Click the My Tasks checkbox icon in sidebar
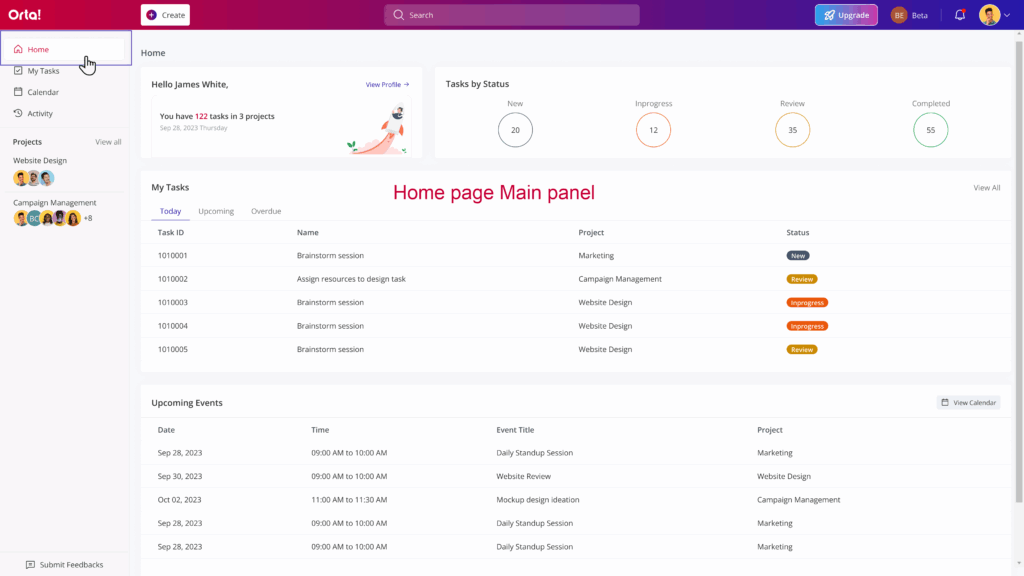Viewport: 1024px width, 576px height. (x=18, y=71)
